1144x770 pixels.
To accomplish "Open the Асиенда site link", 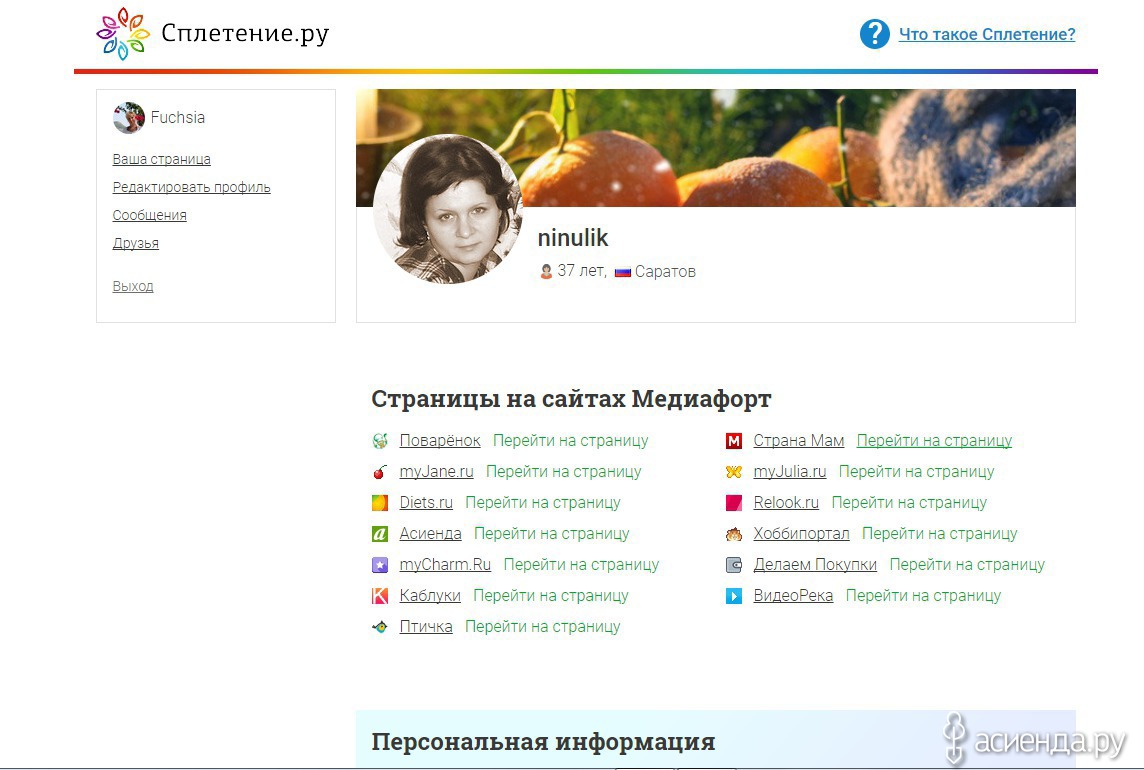I will pyautogui.click(x=430, y=534).
